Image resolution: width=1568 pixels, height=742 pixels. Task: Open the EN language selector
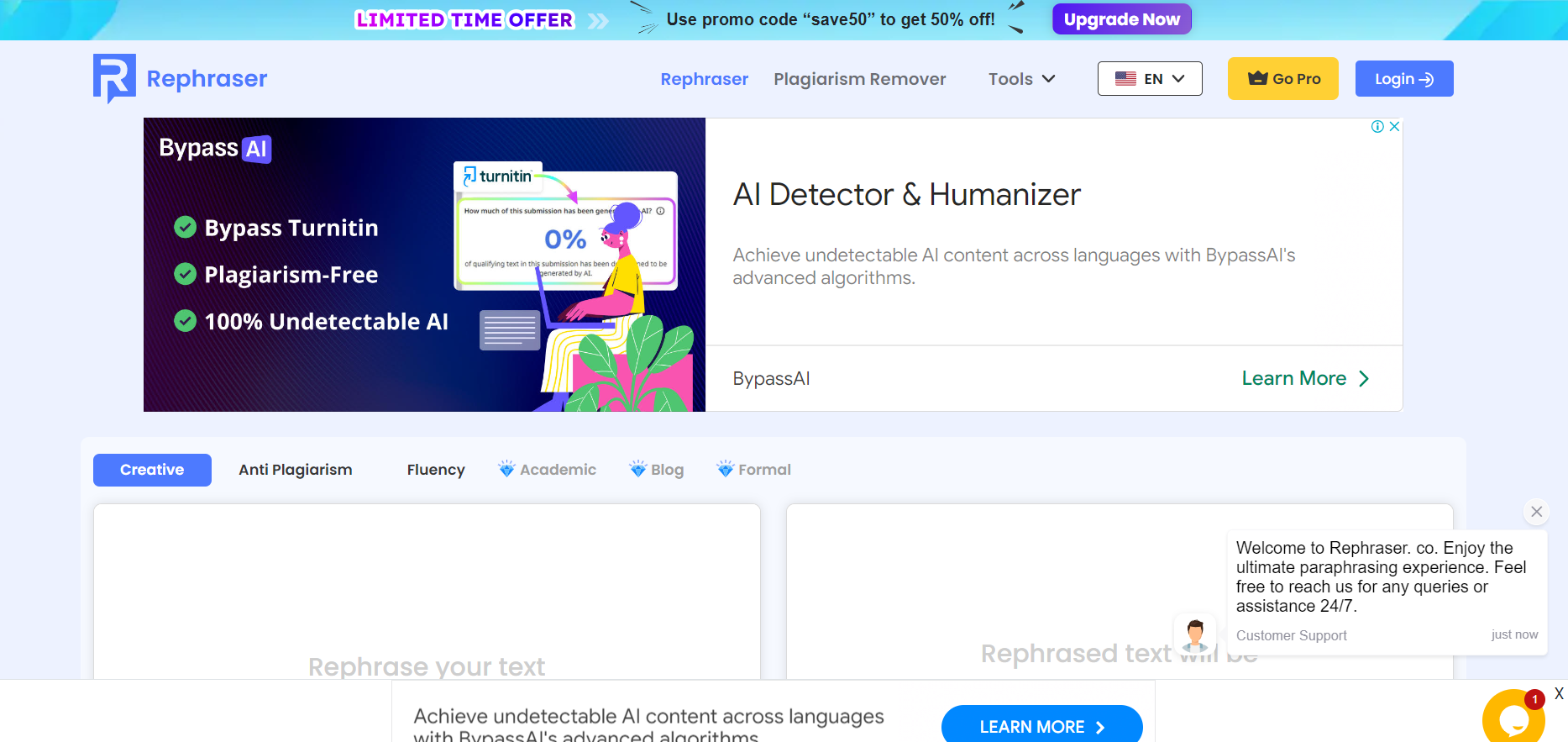(x=1150, y=79)
